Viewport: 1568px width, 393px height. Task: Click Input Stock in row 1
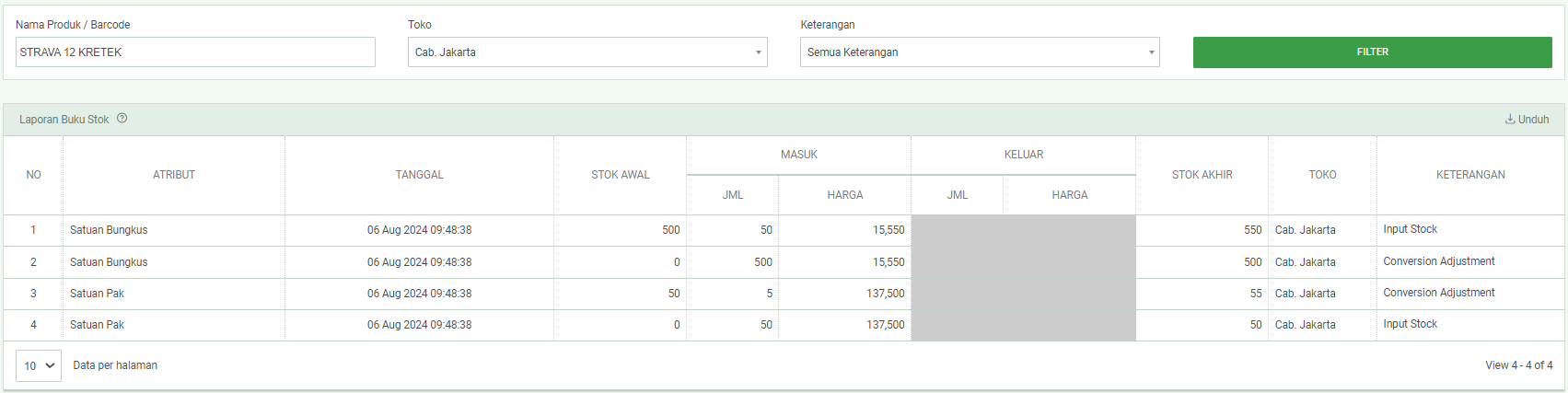tap(1410, 229)
